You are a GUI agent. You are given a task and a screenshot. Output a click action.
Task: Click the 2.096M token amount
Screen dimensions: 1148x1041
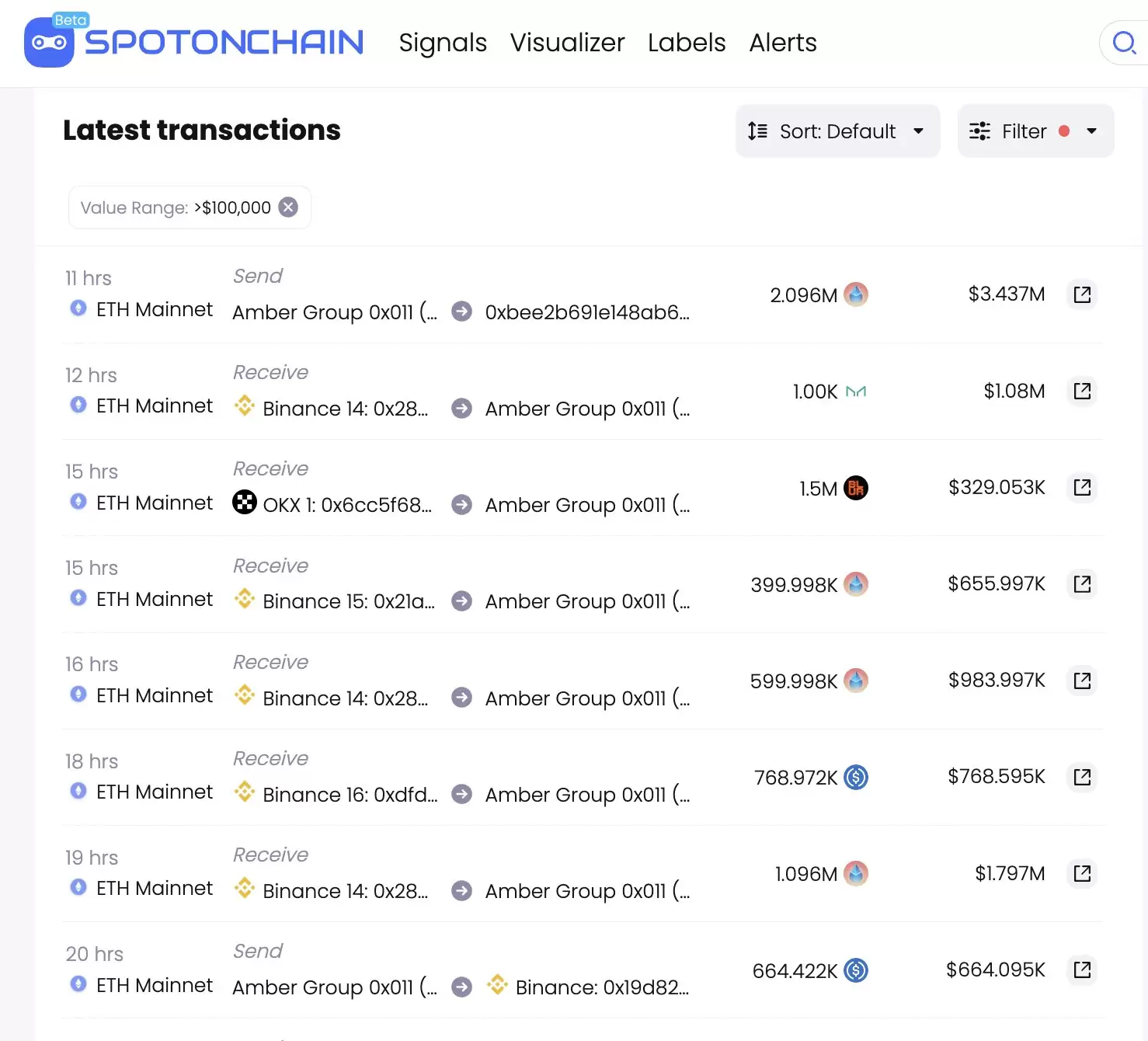pyautogui.click(x=803, y=295)
